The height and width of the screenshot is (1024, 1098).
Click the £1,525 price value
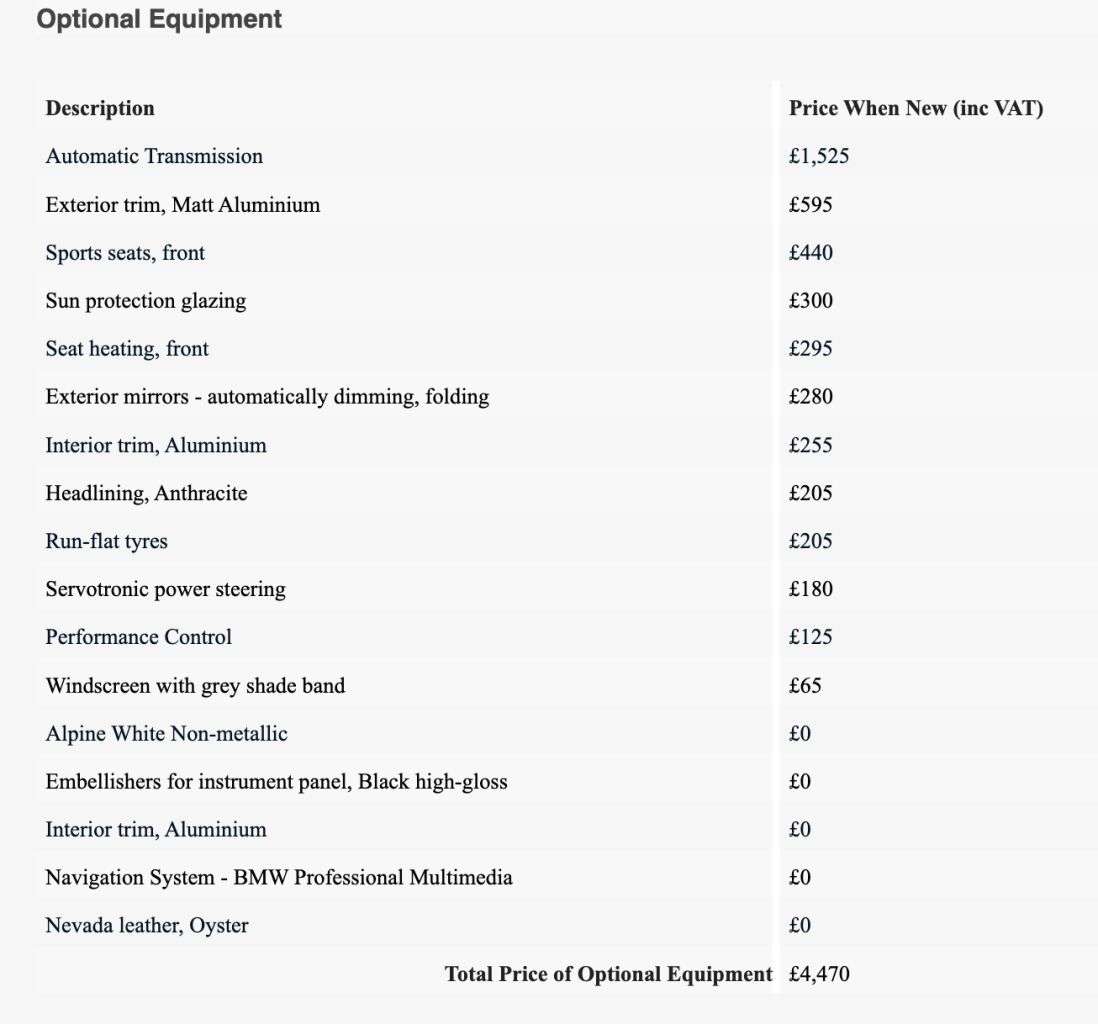[819, 157]
